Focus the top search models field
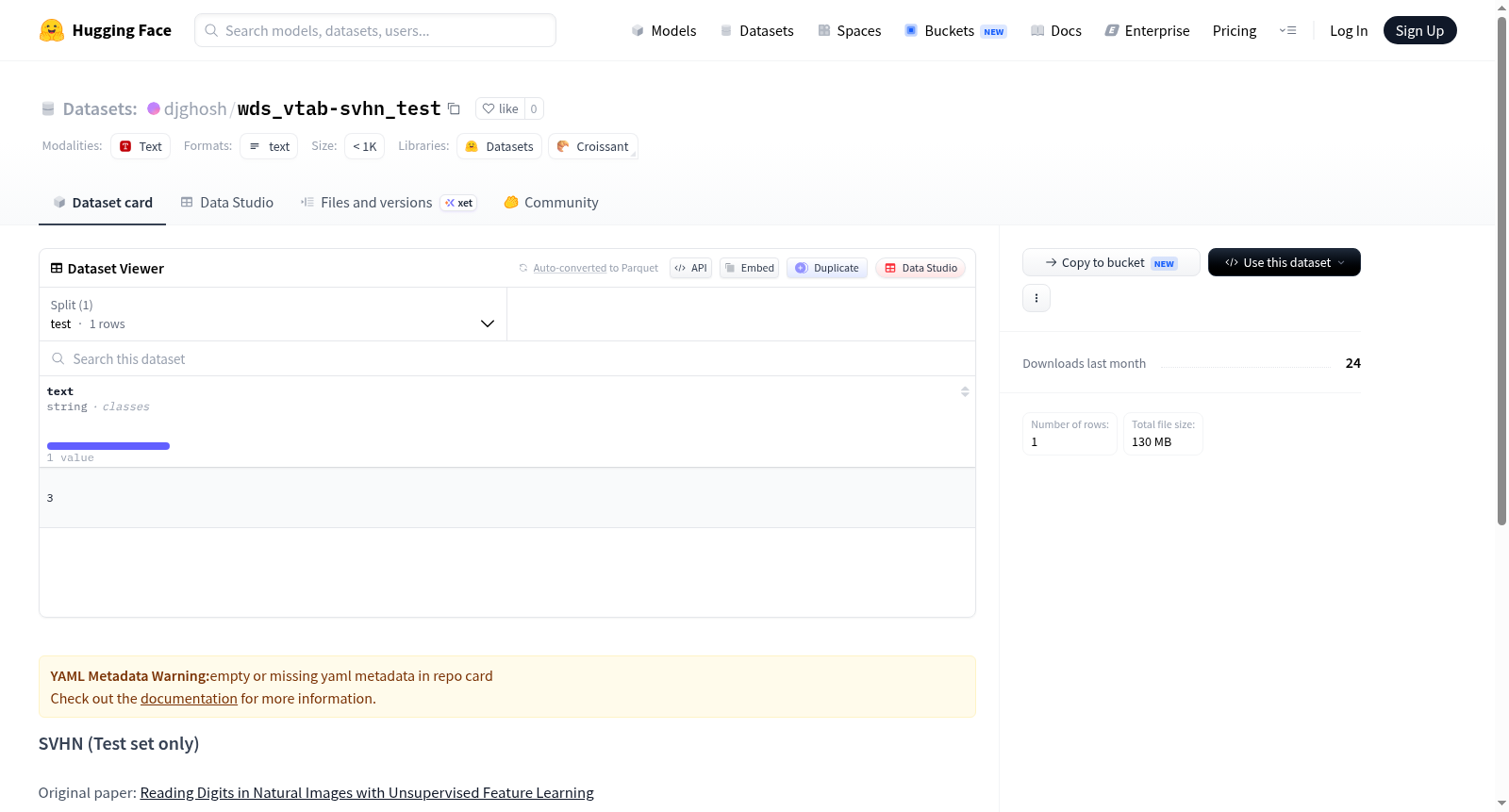 coord(375,30)
